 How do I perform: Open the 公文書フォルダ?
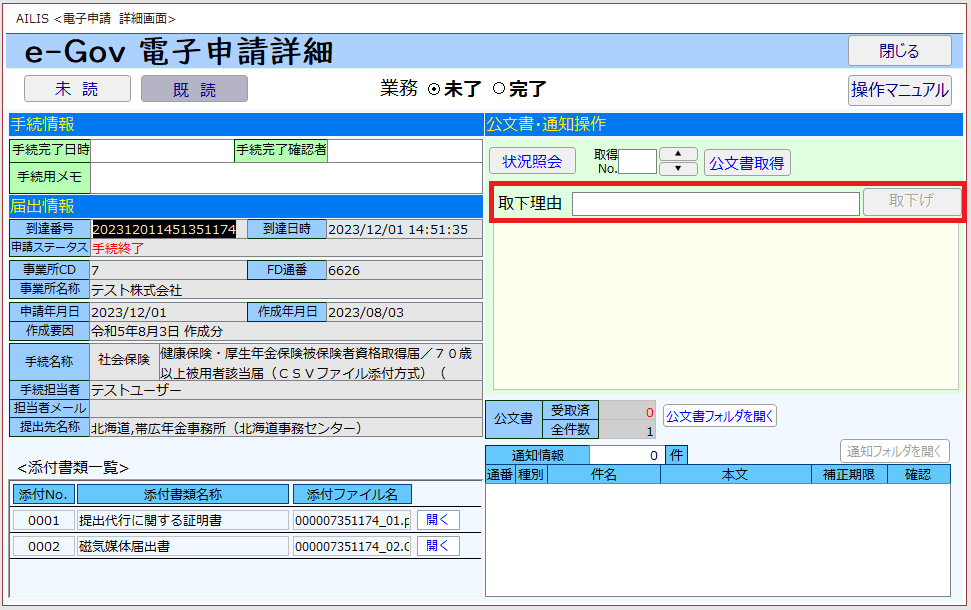(720, 415)
